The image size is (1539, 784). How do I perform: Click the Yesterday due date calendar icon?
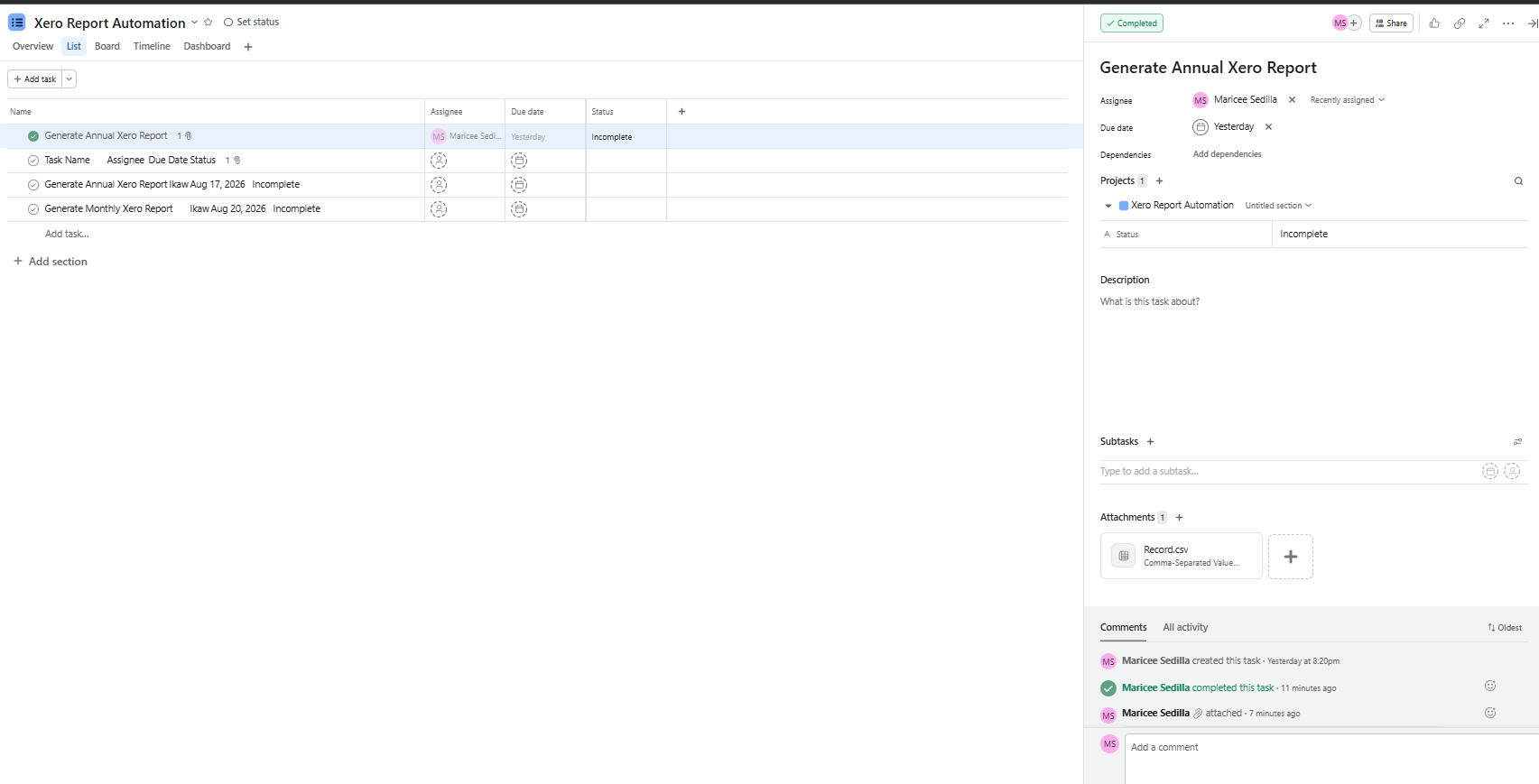pyautogui.click(x=1201, y=127)
